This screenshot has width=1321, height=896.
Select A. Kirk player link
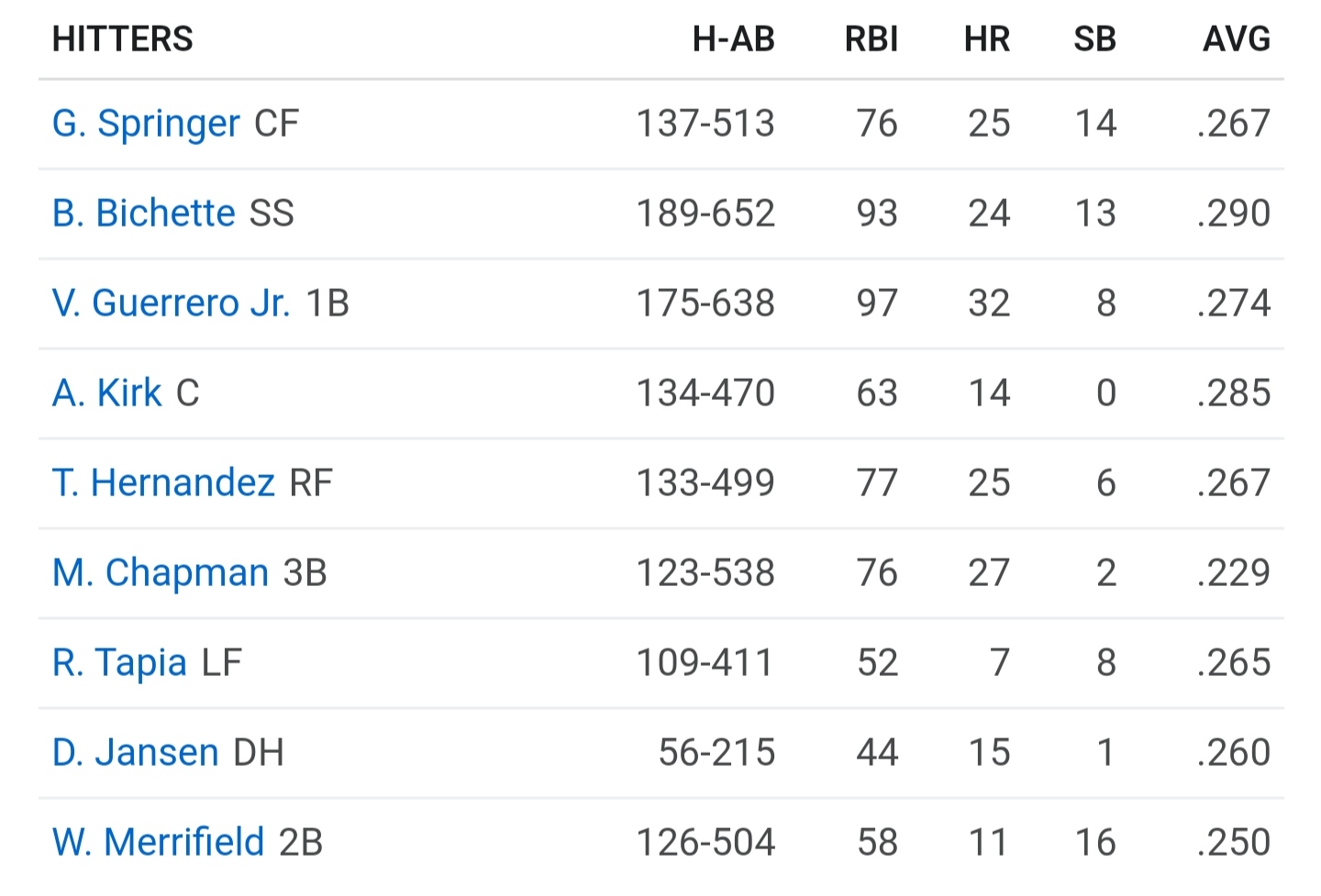107,393
